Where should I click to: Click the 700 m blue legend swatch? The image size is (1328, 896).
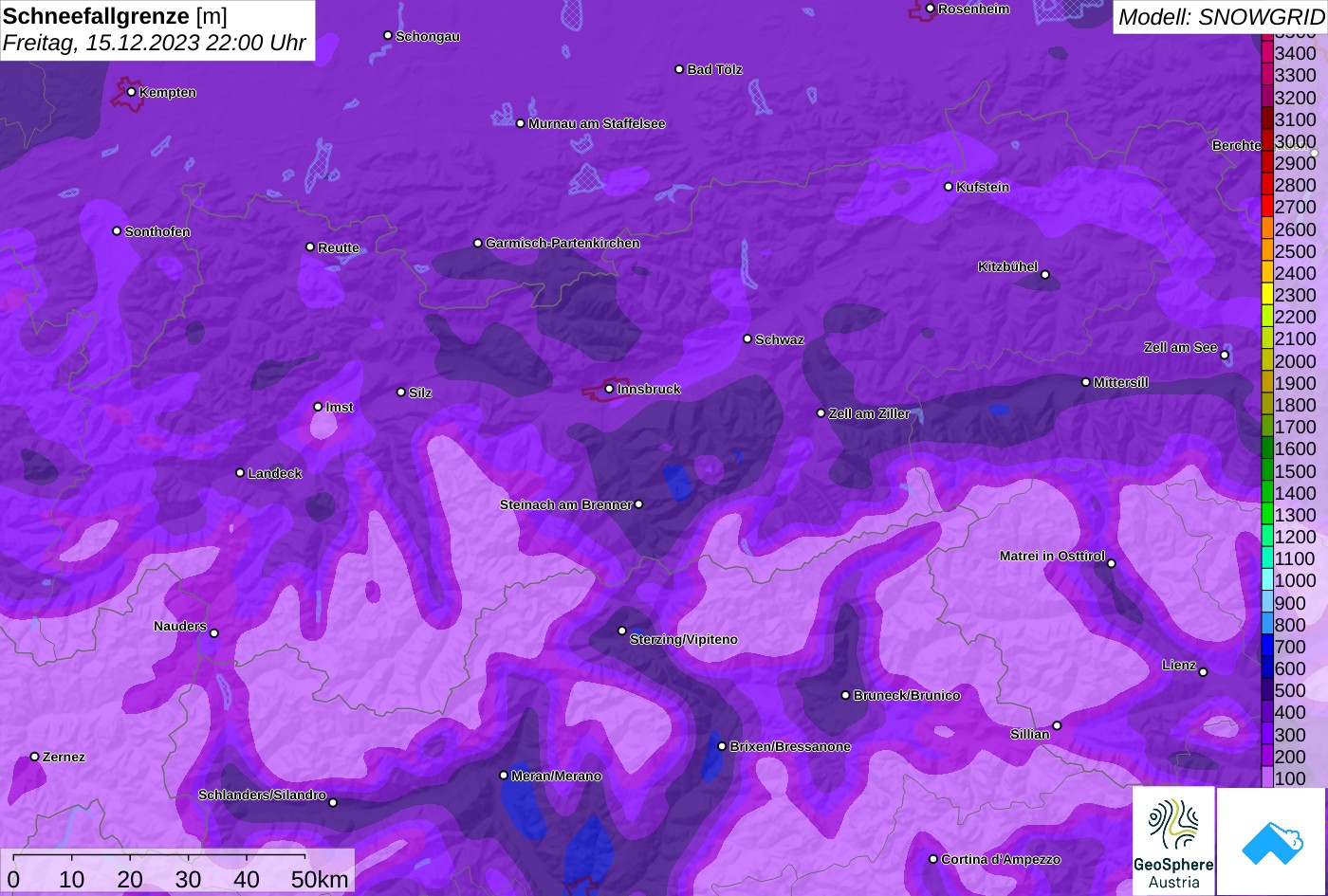[1266, 646]
